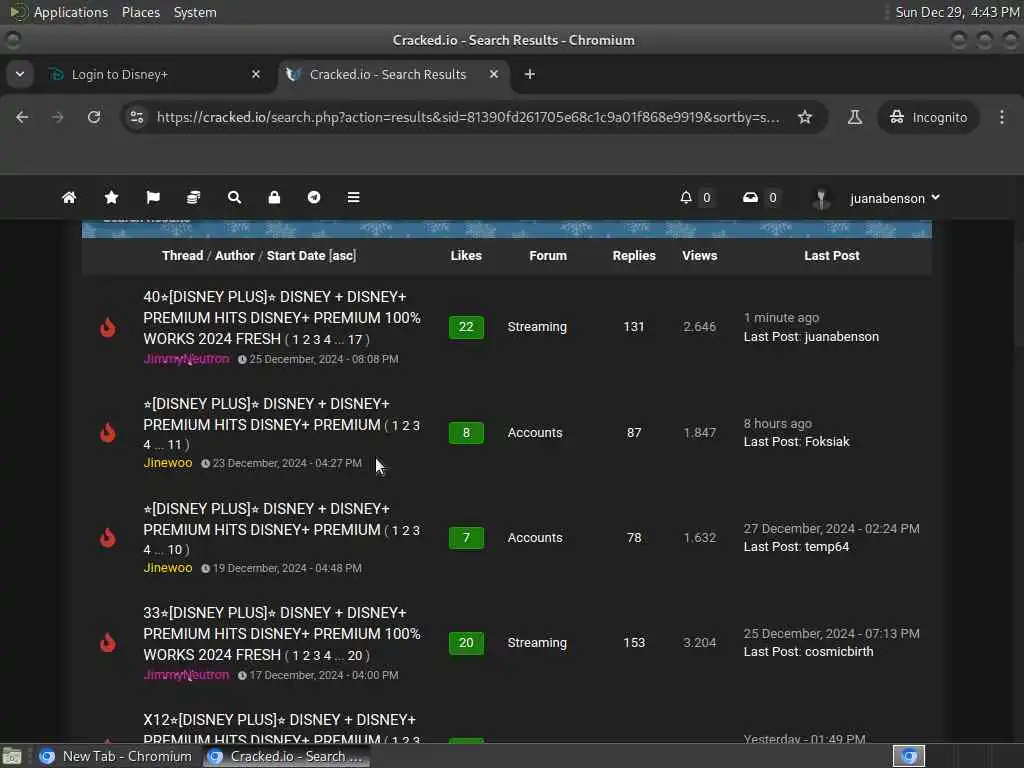
Task: Open the tab search dropdown arrow
Action: 20,74
